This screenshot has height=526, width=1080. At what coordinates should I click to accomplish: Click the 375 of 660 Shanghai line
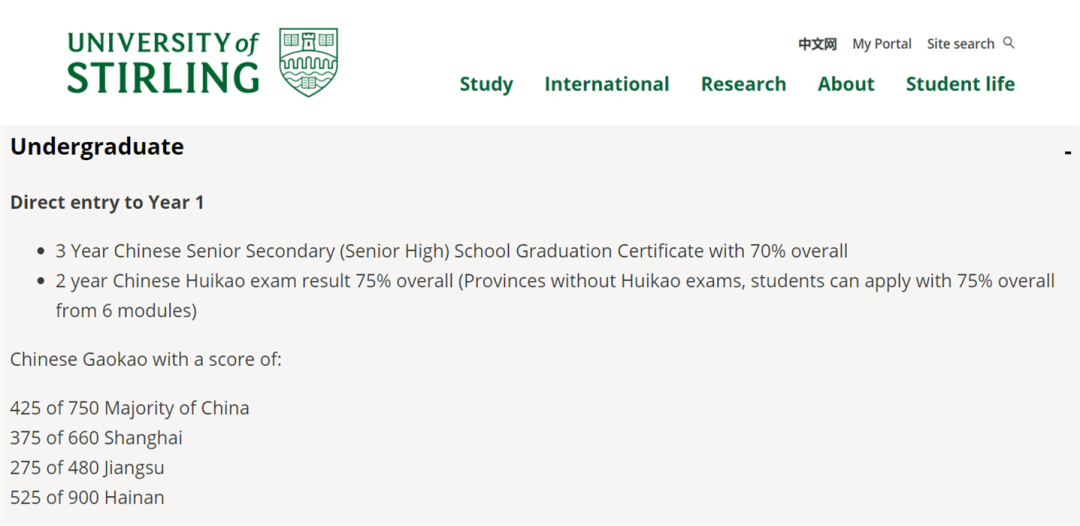tap(96, 438)
